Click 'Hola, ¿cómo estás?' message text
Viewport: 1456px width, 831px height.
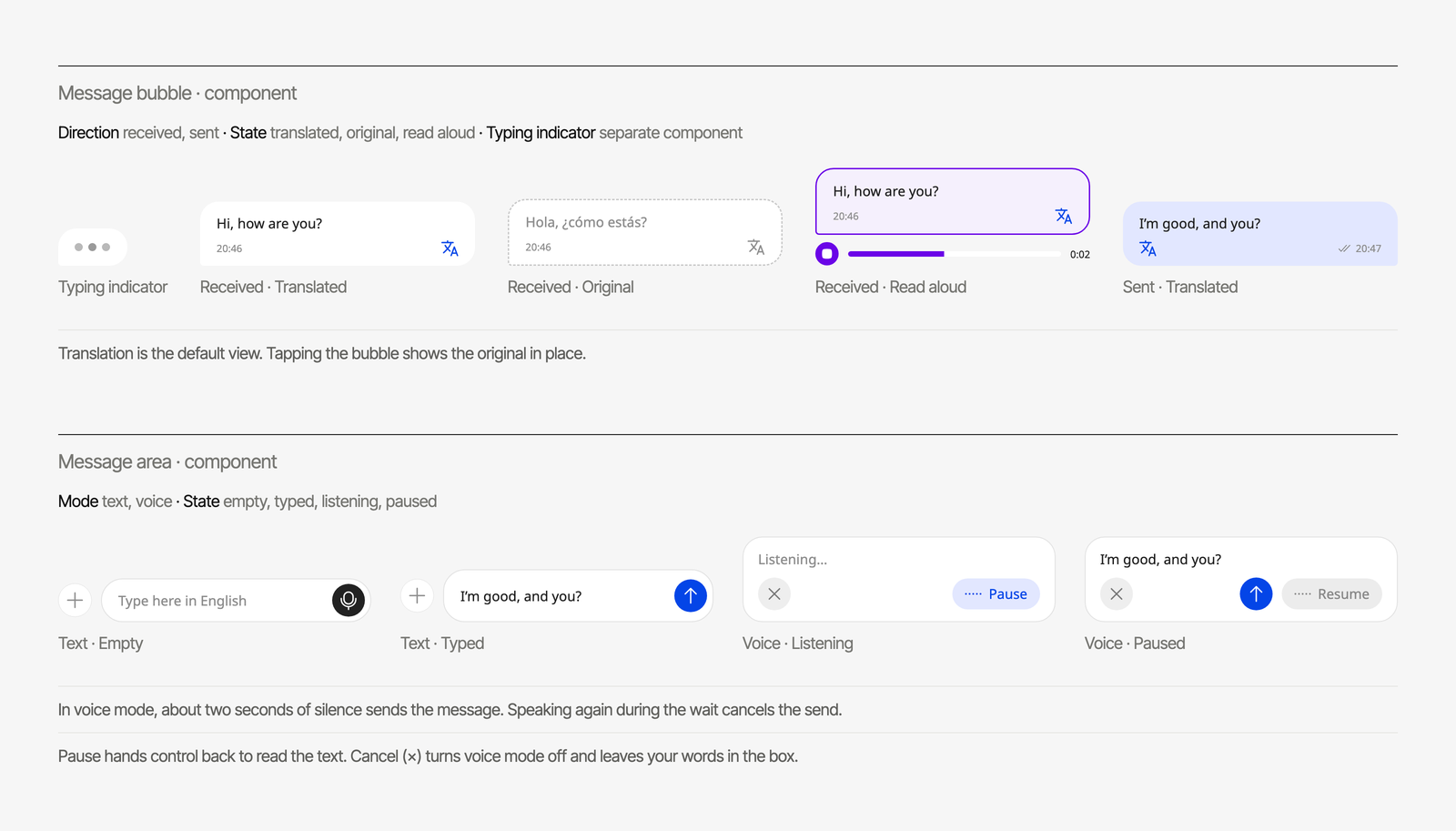click(586, 222)
